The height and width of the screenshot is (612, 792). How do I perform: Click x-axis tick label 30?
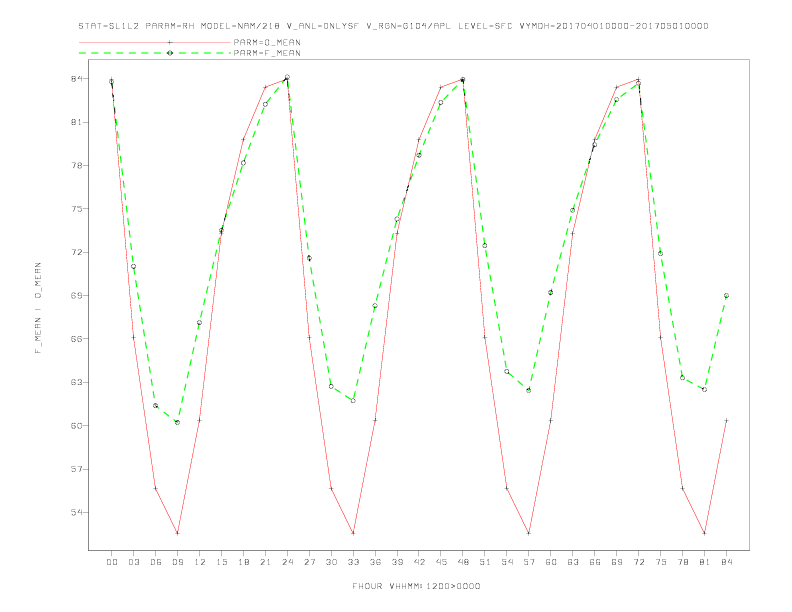tap(331, 562)
